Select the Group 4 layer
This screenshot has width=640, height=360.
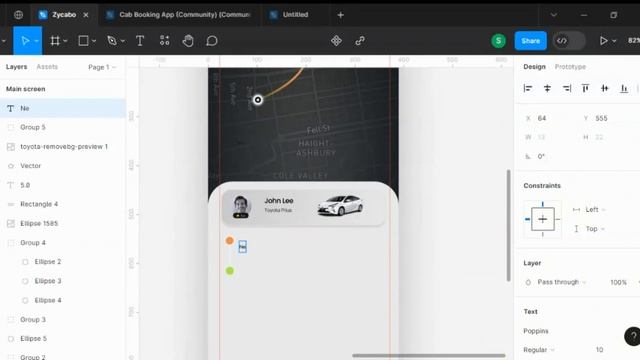[x=63, y=242]
